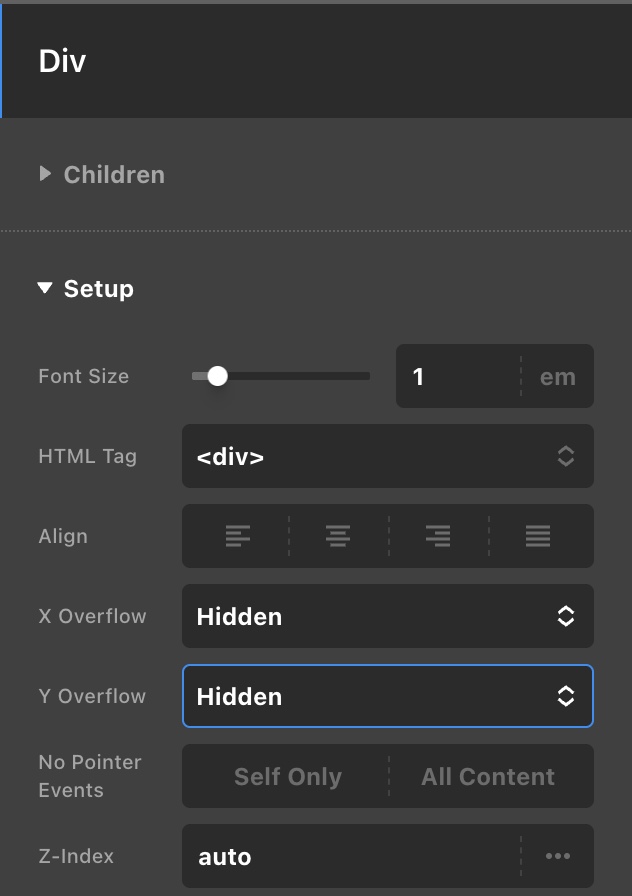The image size is (632, 896).
Task: Click the Children disclosure triangle
Action: 45,174
